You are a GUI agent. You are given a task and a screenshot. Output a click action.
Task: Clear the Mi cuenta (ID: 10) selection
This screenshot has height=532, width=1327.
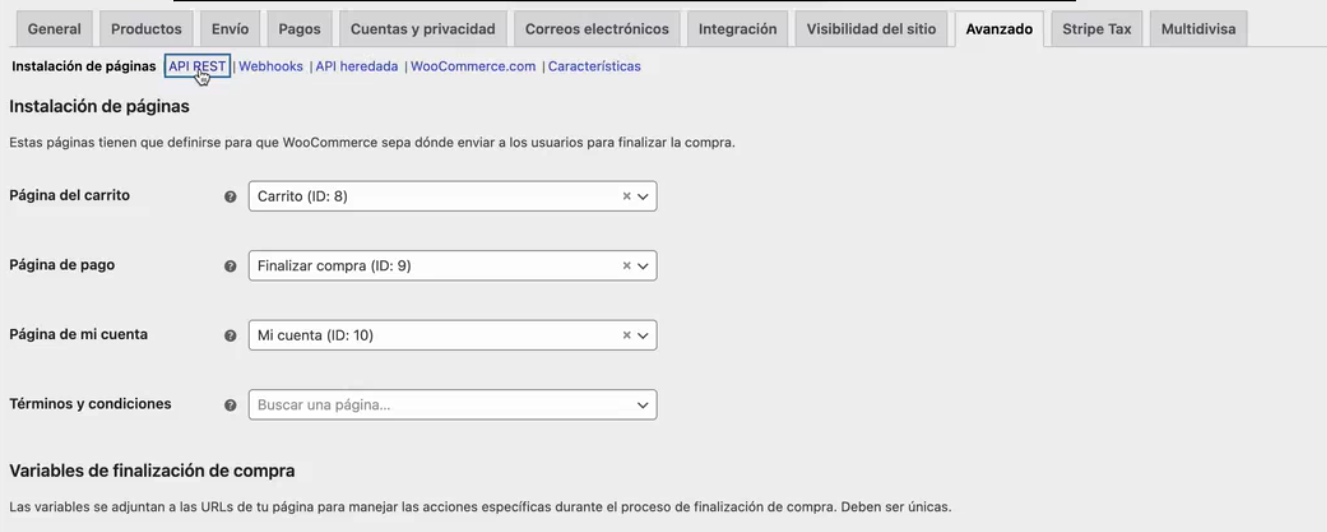(627, 336)
